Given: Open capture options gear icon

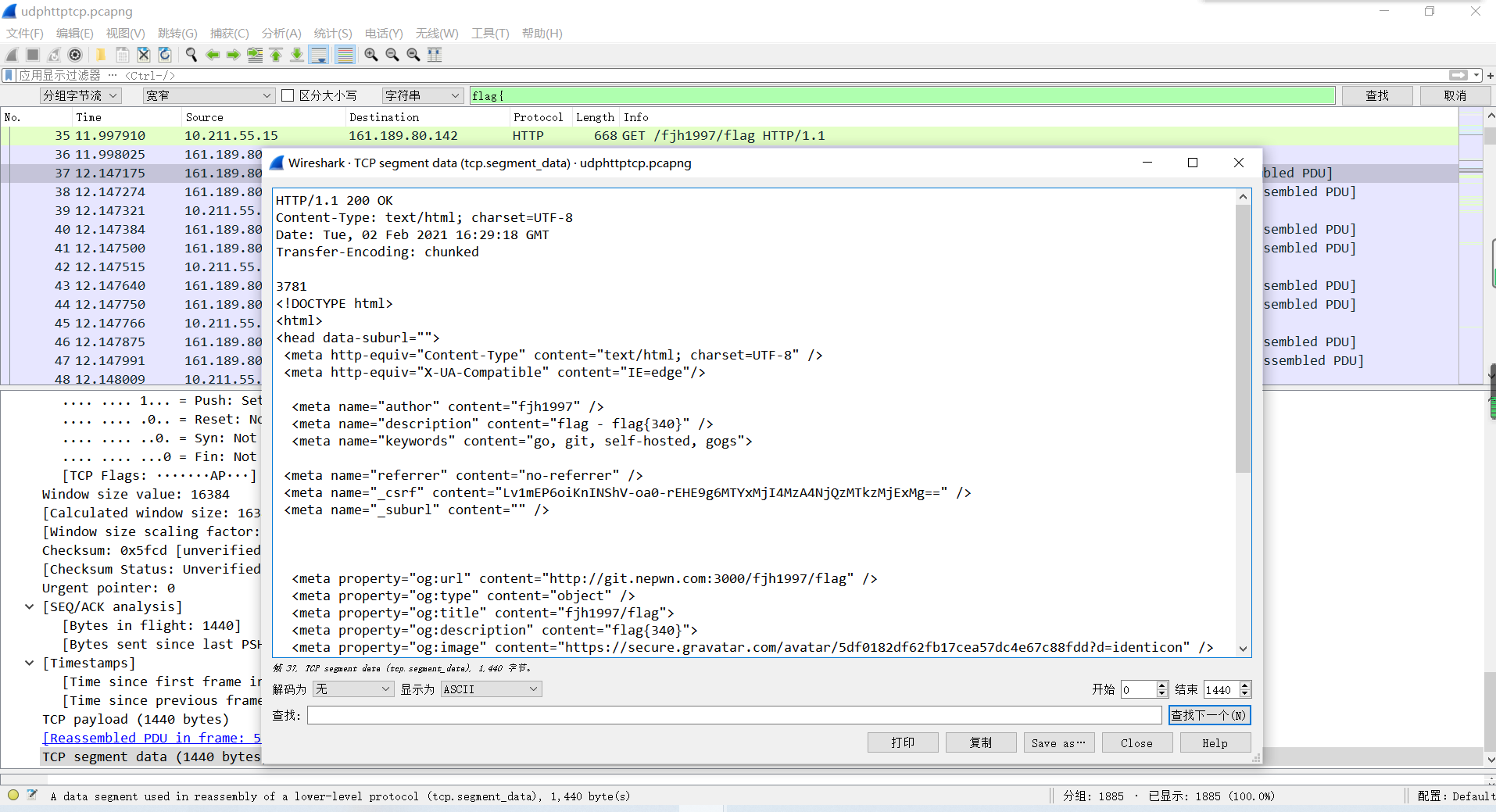Looking at the screenshot, I should pyautogui.click(x=75, y=55).
